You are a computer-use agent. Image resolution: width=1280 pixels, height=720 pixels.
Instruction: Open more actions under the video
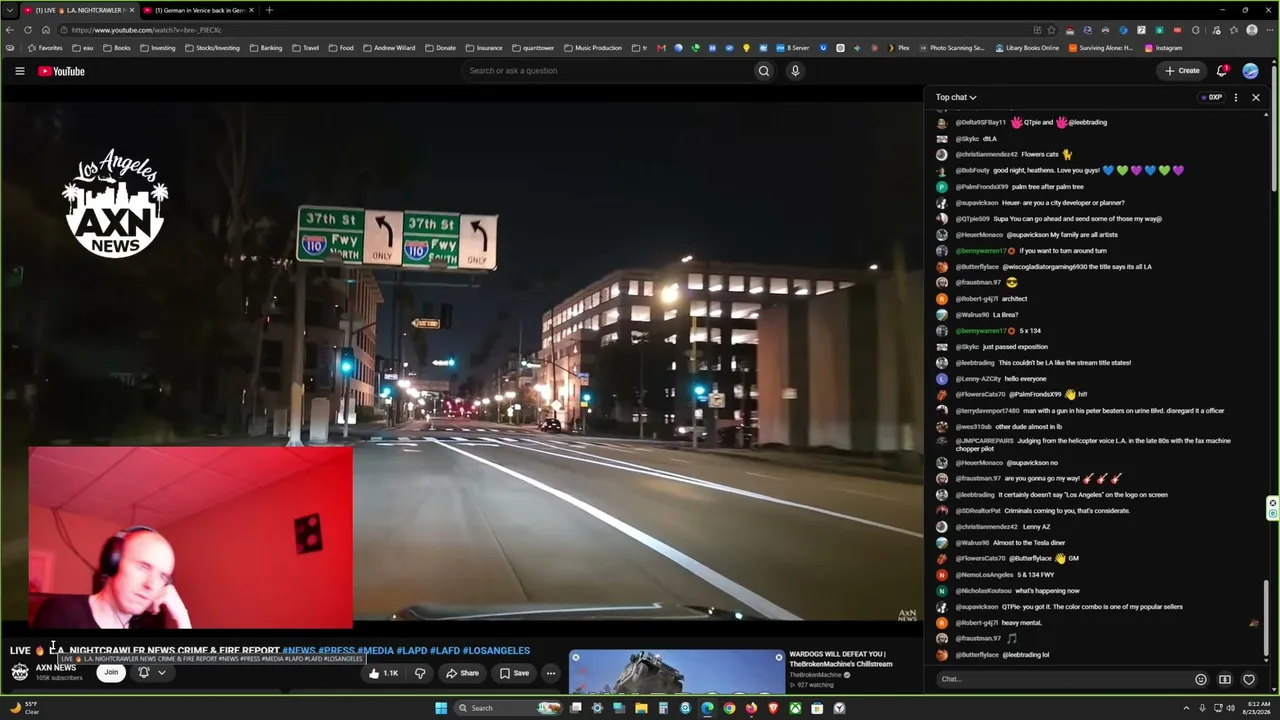click(550, 673)
